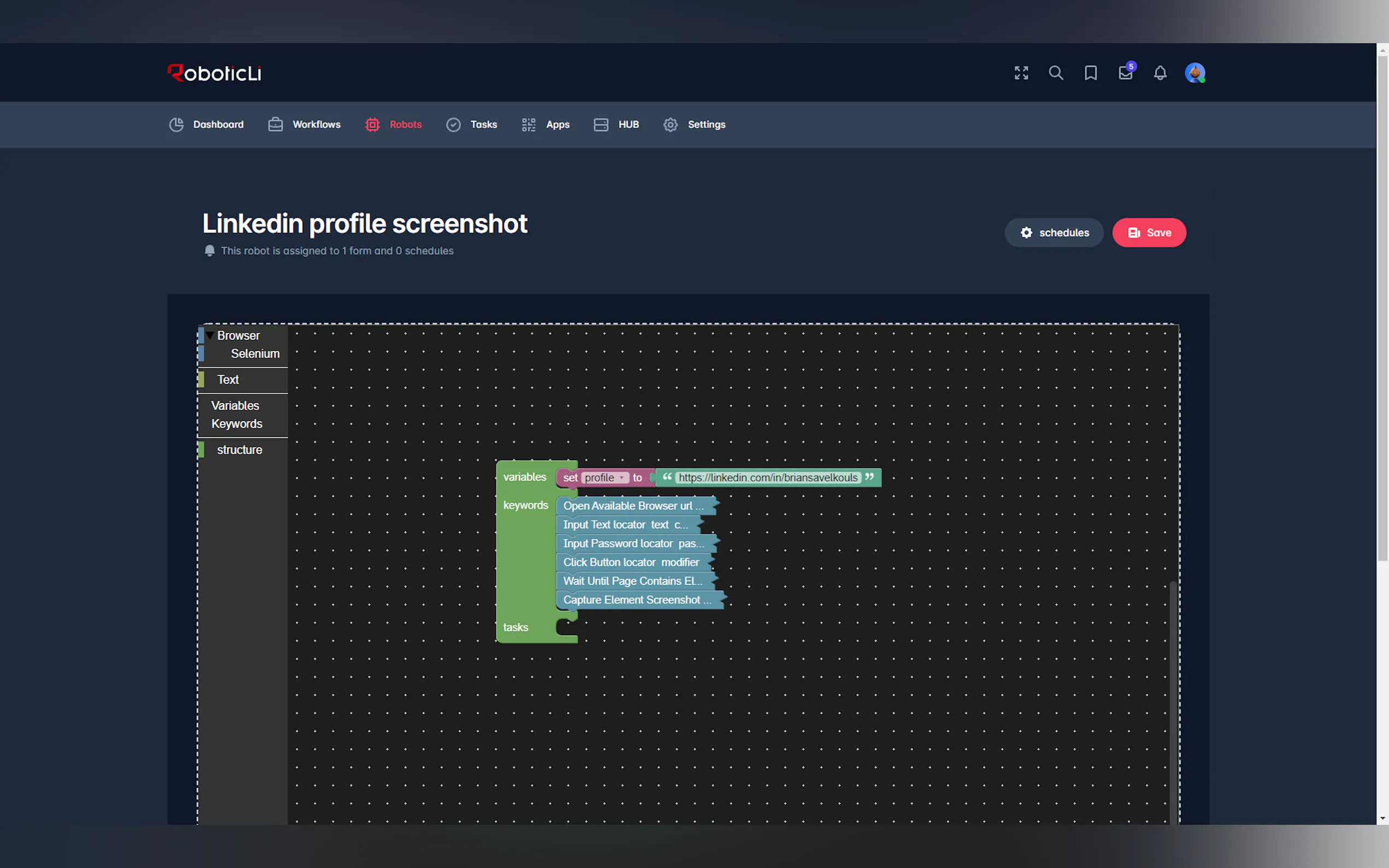The width and height of the screenshot is (1389, 868).
Task: Open the Keywords toolbox category
Action: point(237,424)
